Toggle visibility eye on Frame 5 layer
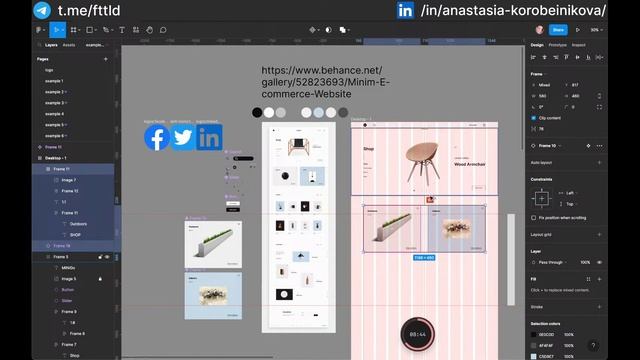The height and width of the screenshot is (360, 640). [107, 257]
